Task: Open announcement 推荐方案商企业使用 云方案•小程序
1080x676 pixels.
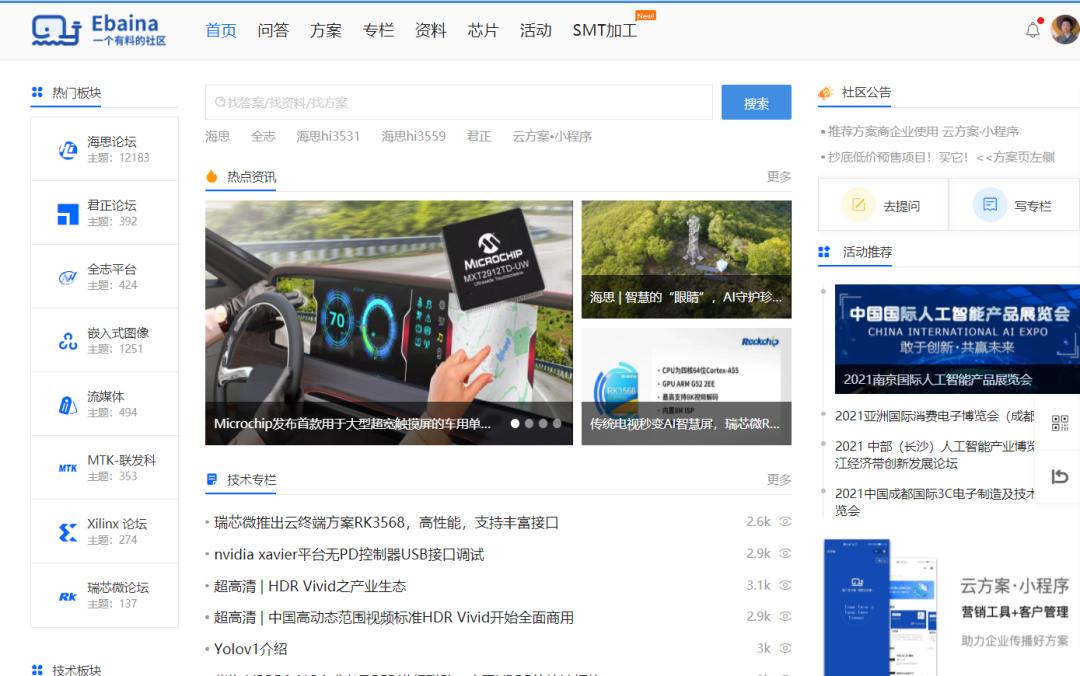Action: (923, 131)
